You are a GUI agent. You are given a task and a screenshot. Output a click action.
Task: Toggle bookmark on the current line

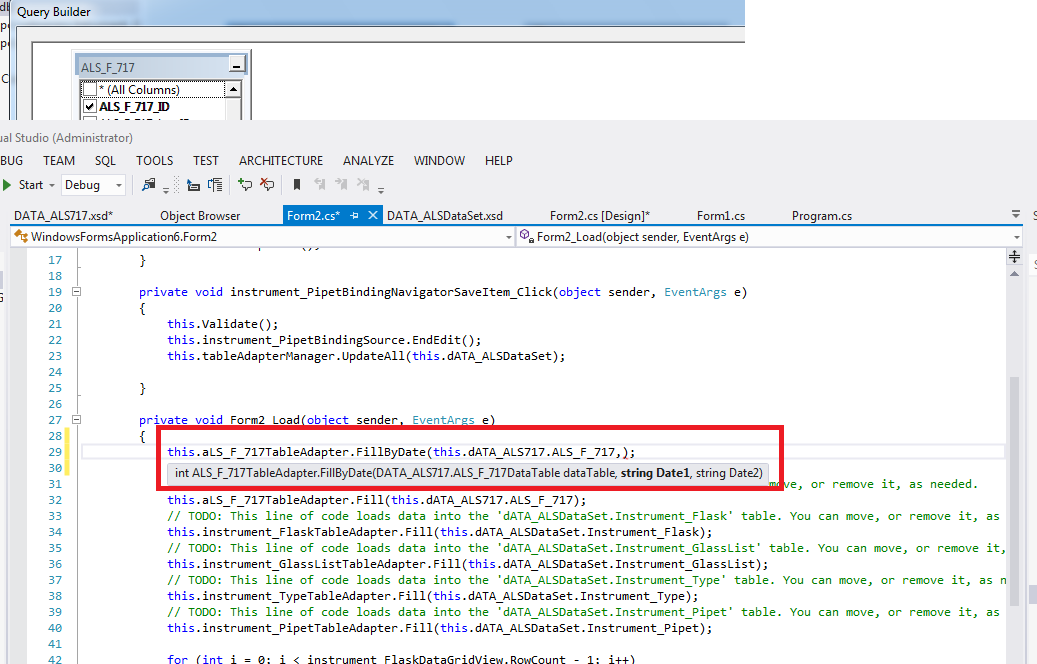(x=297, y=185)
